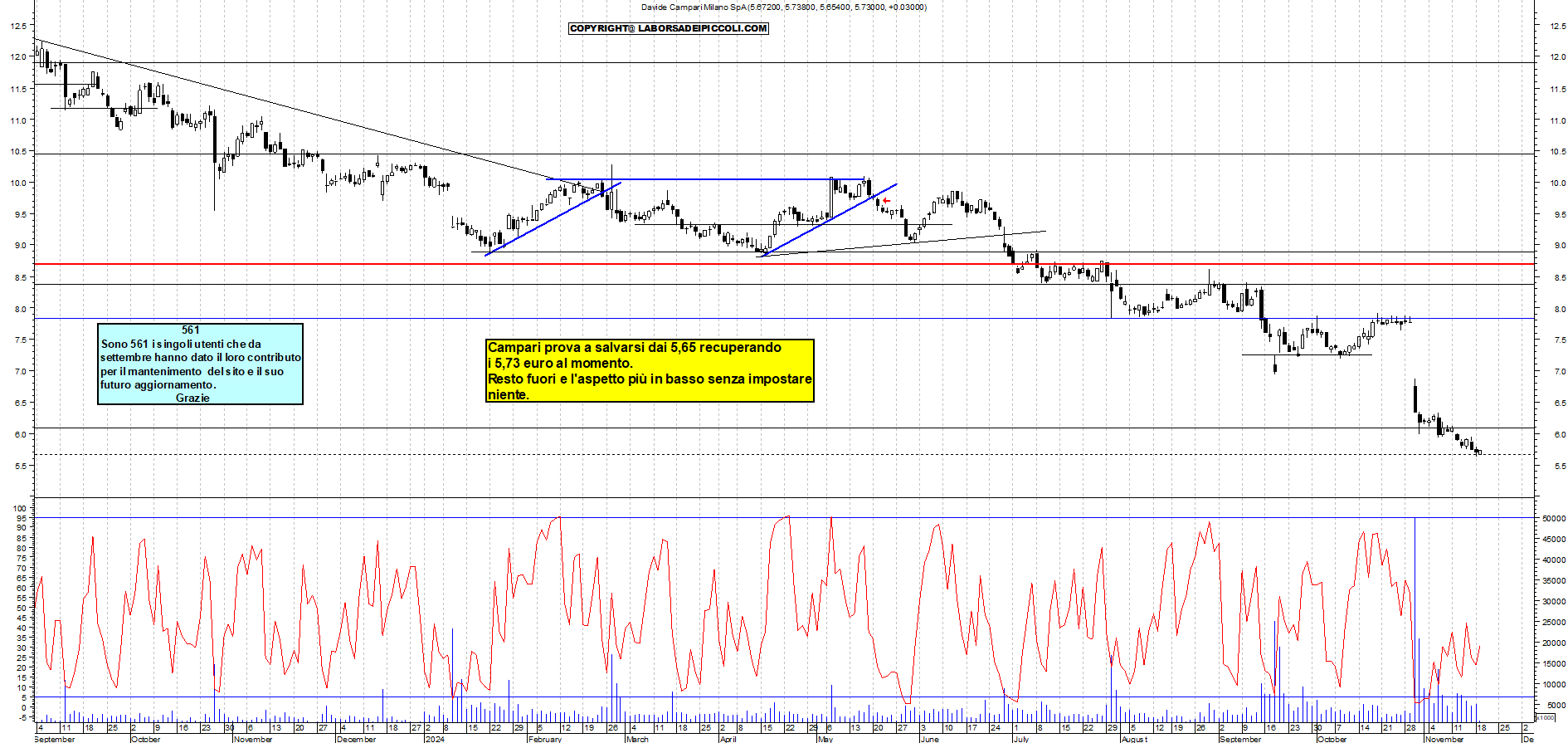Click the September 2023 month label on the time axis
The image size is (1568, 743).
point(55,739)
